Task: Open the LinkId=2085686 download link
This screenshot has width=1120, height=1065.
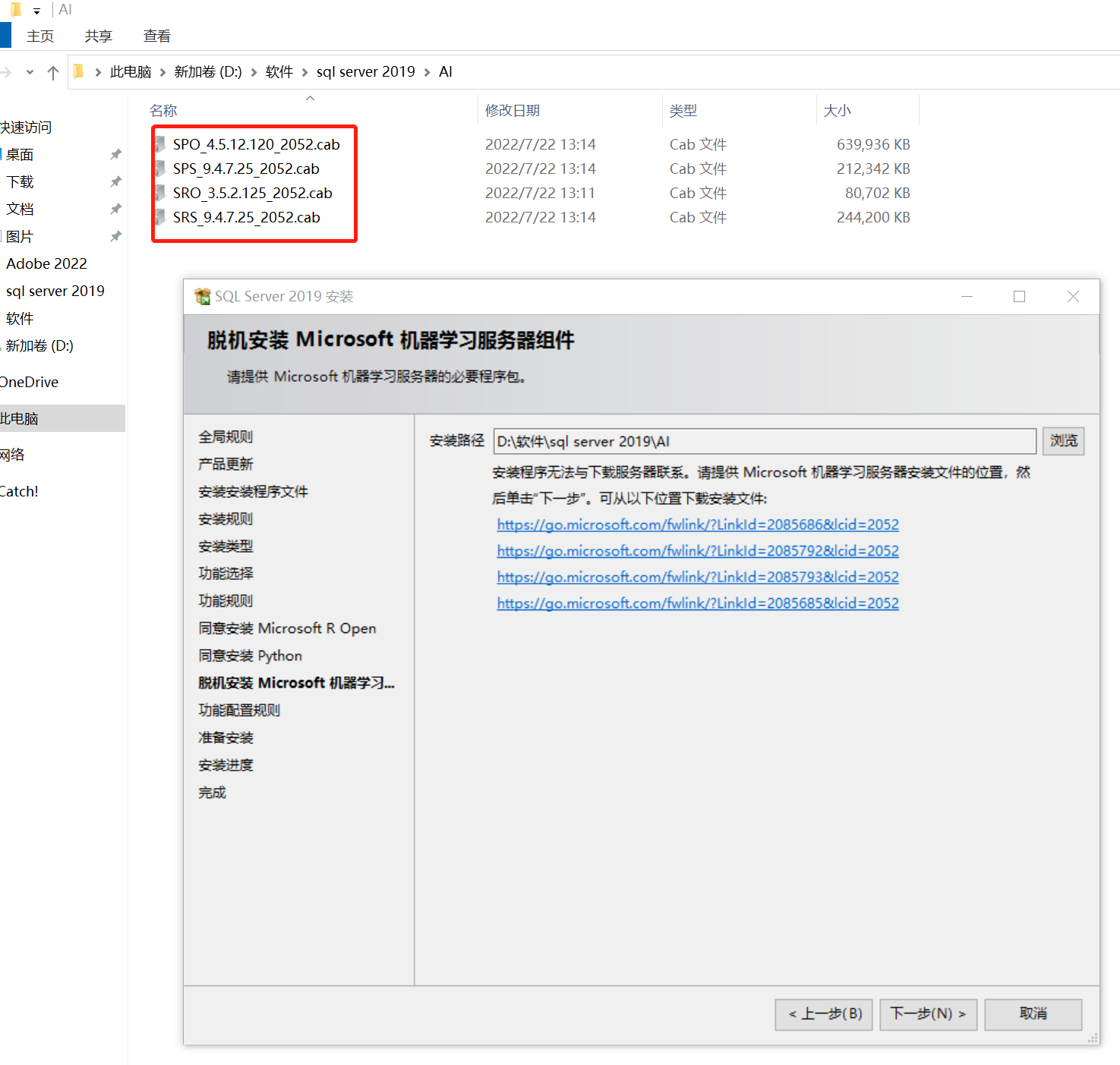Action: pyautogui.click(x=698, y=525)
